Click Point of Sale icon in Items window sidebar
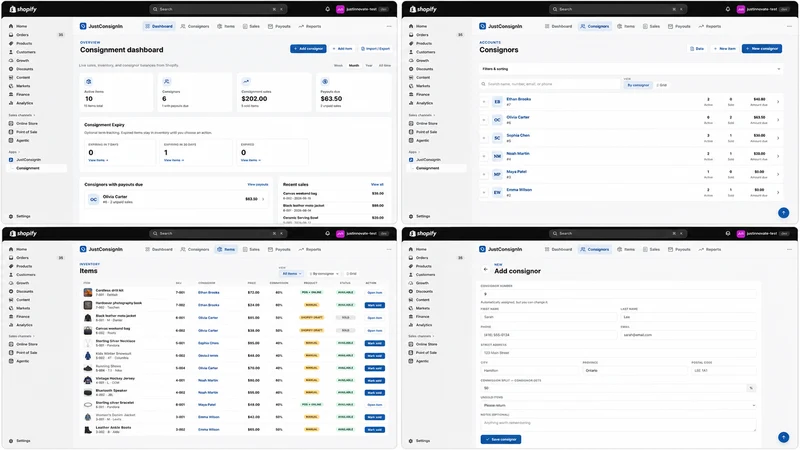The width and height of the screenshot is (800, 450). (11, 353)
